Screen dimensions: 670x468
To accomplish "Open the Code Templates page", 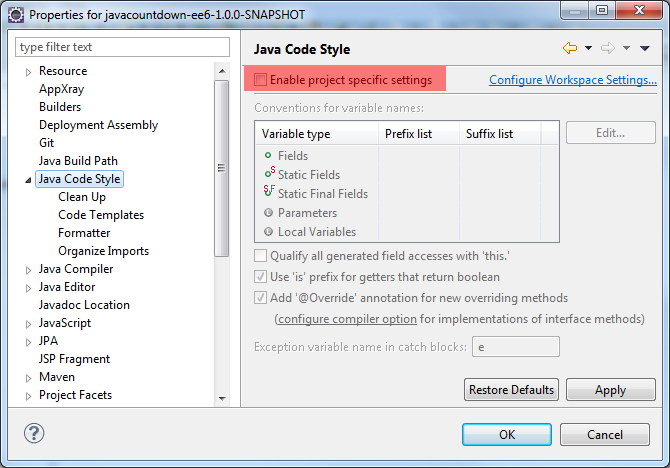I will click(x=101, y=215).
